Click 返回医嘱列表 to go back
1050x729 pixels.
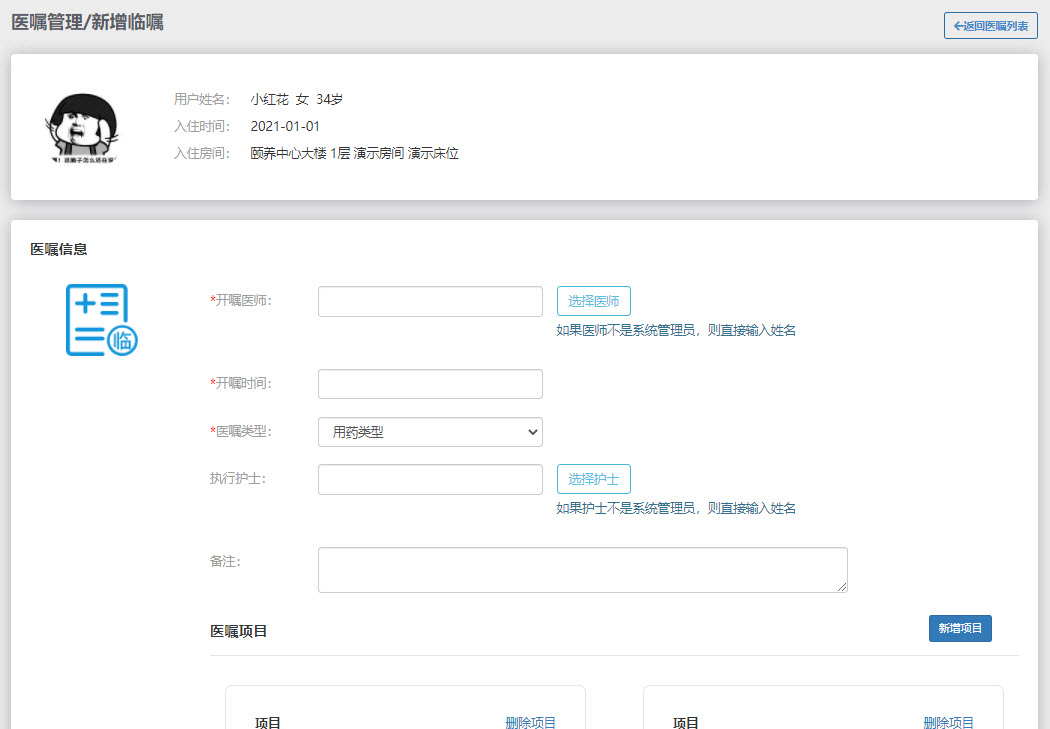pos(989,25)
